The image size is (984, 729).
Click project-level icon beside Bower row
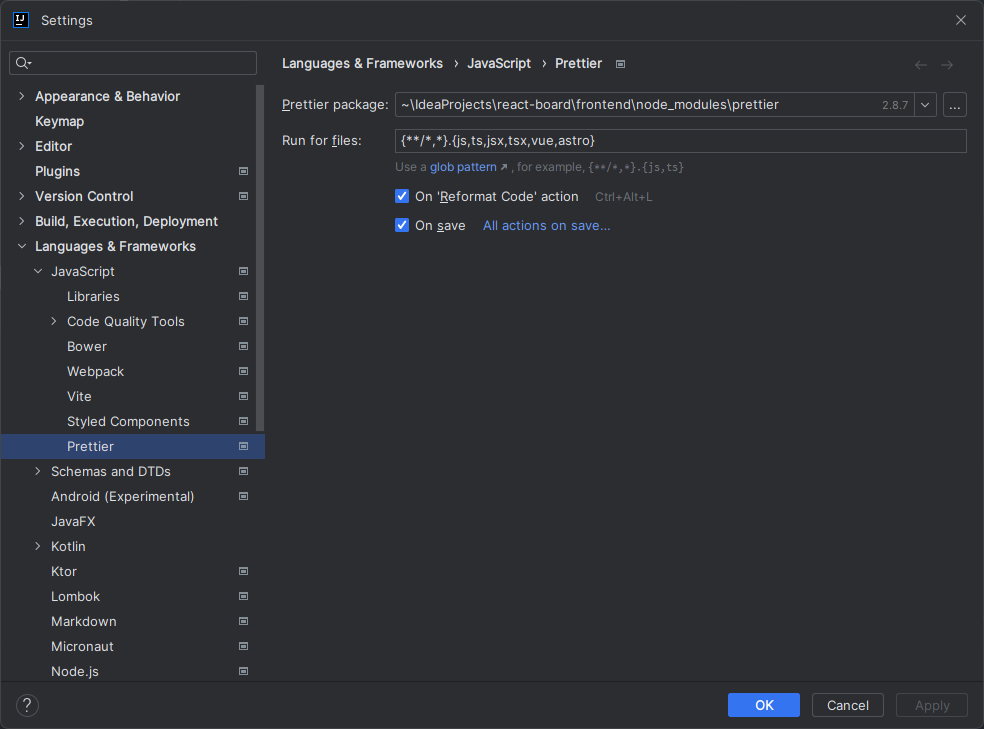pyautogui.click(x=243, y=346)
